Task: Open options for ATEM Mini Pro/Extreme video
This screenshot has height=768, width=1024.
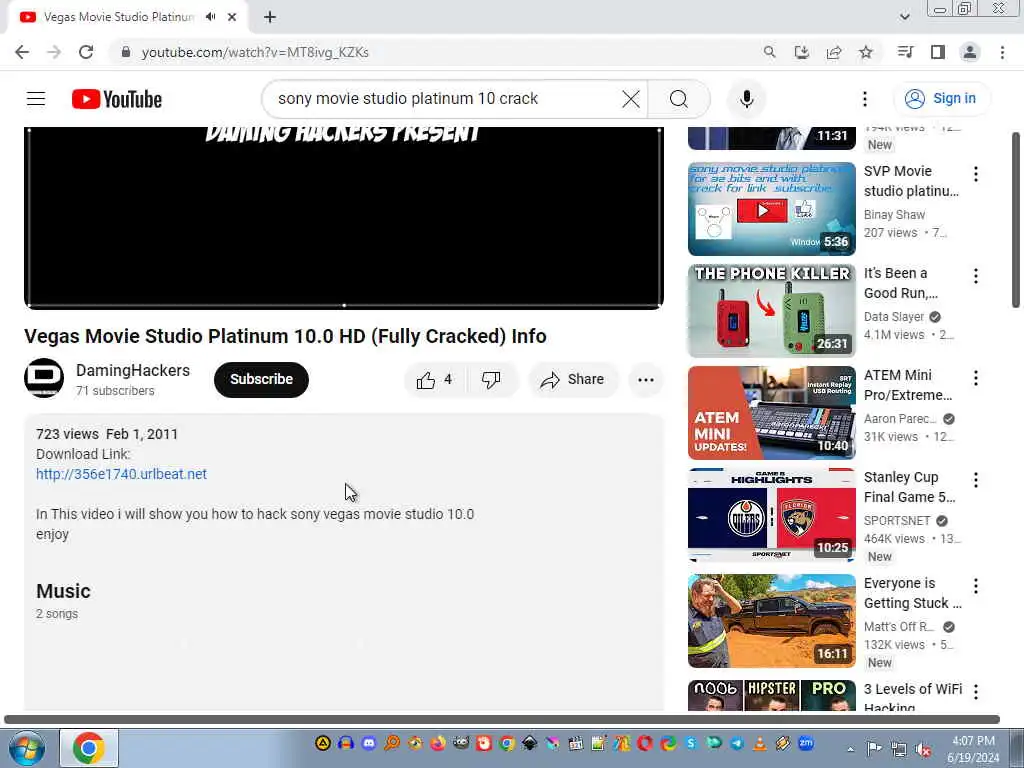Action: [x=976, y=377]
